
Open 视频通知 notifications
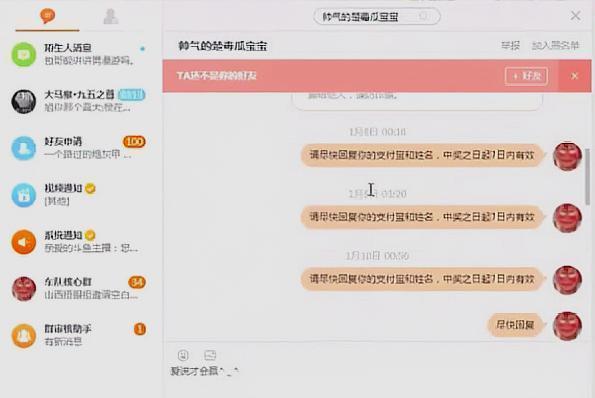tap(80, 195)
